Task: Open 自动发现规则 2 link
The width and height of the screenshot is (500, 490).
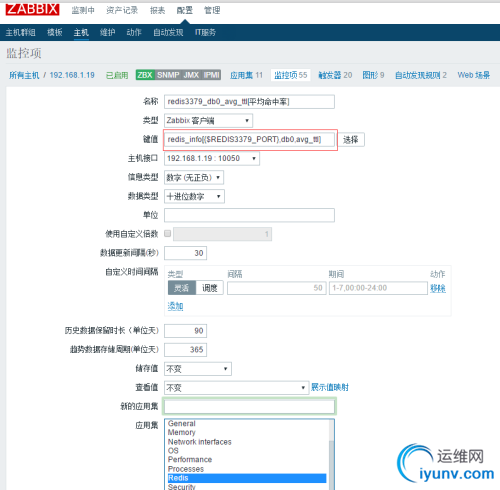Action: 421,75
